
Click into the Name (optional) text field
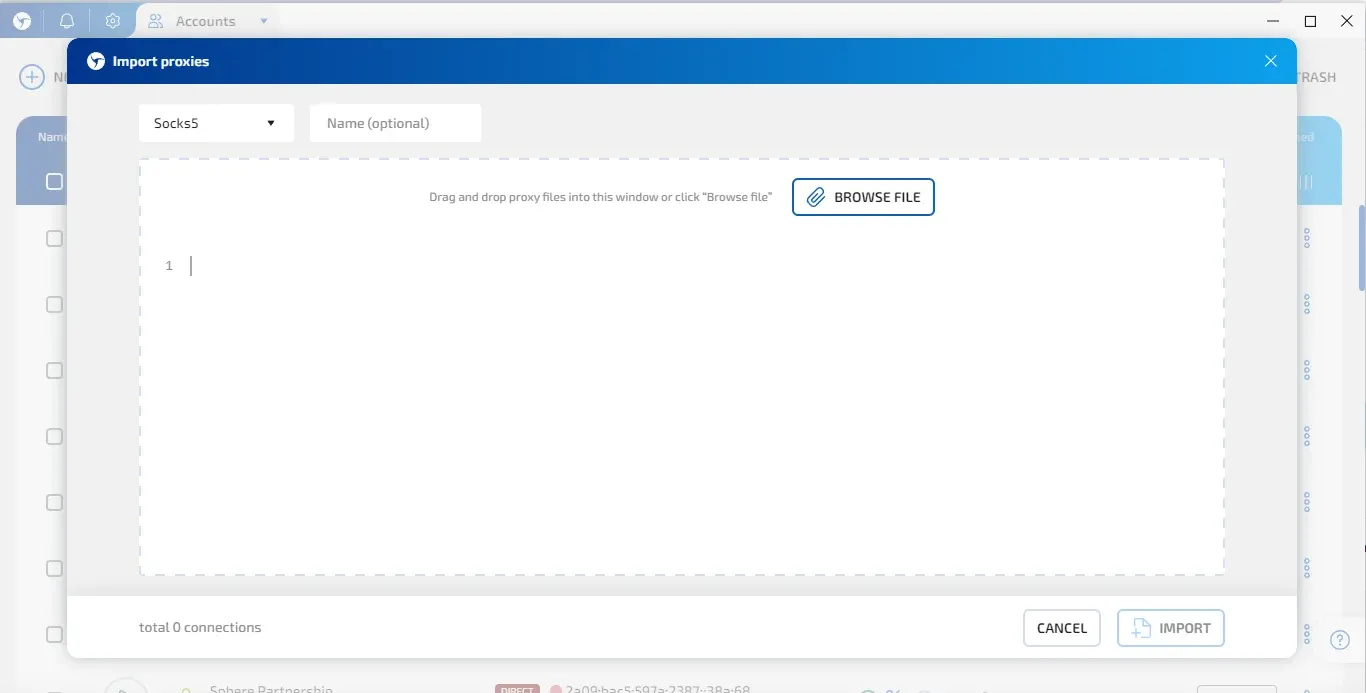tap(395, 122)
